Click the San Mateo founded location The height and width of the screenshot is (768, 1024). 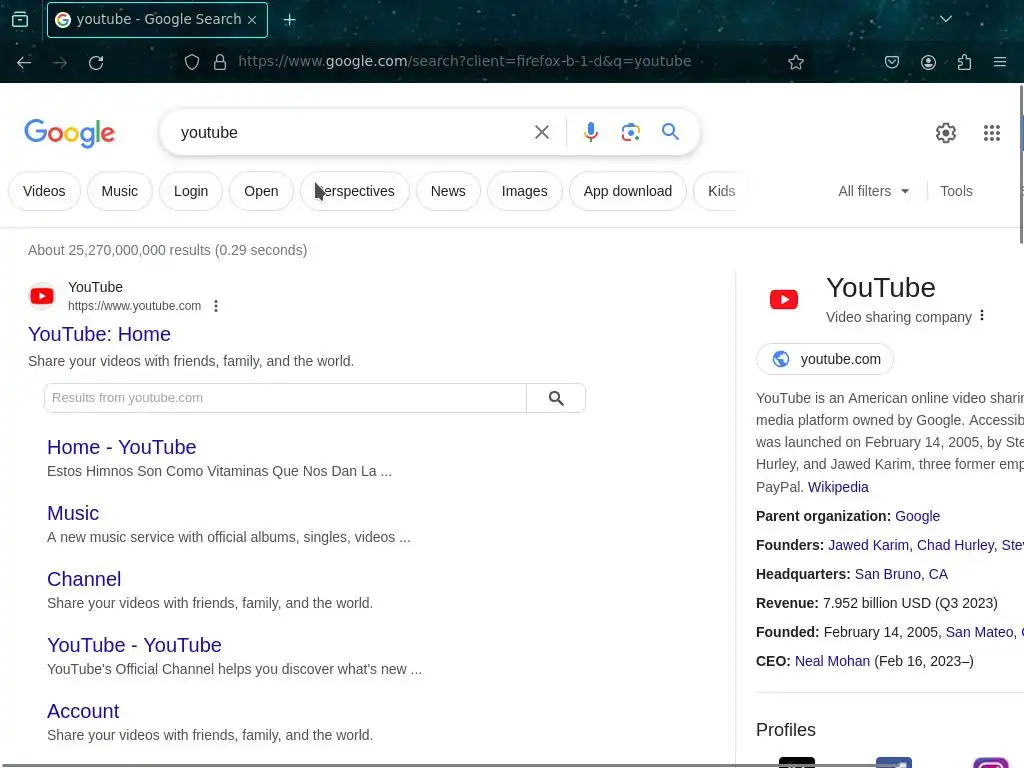click(x=980, y=632)
